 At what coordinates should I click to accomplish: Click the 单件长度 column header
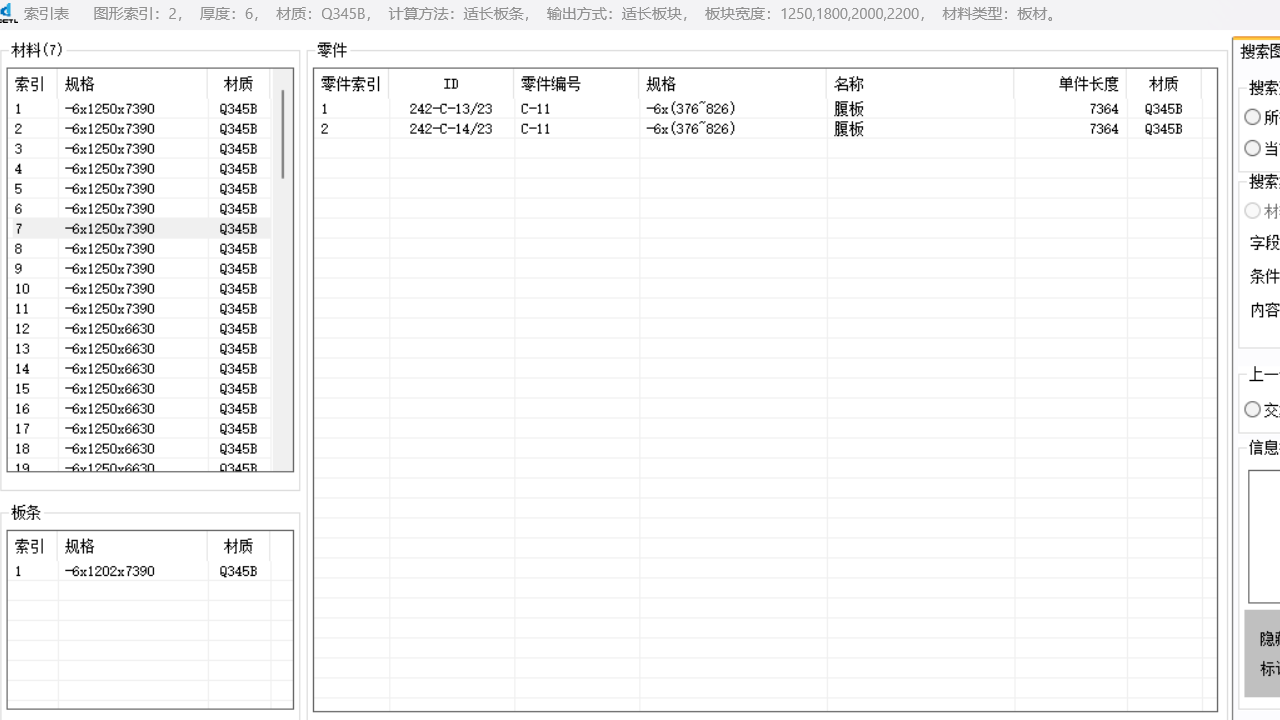pyautogui.click(x=1088, y=84)
